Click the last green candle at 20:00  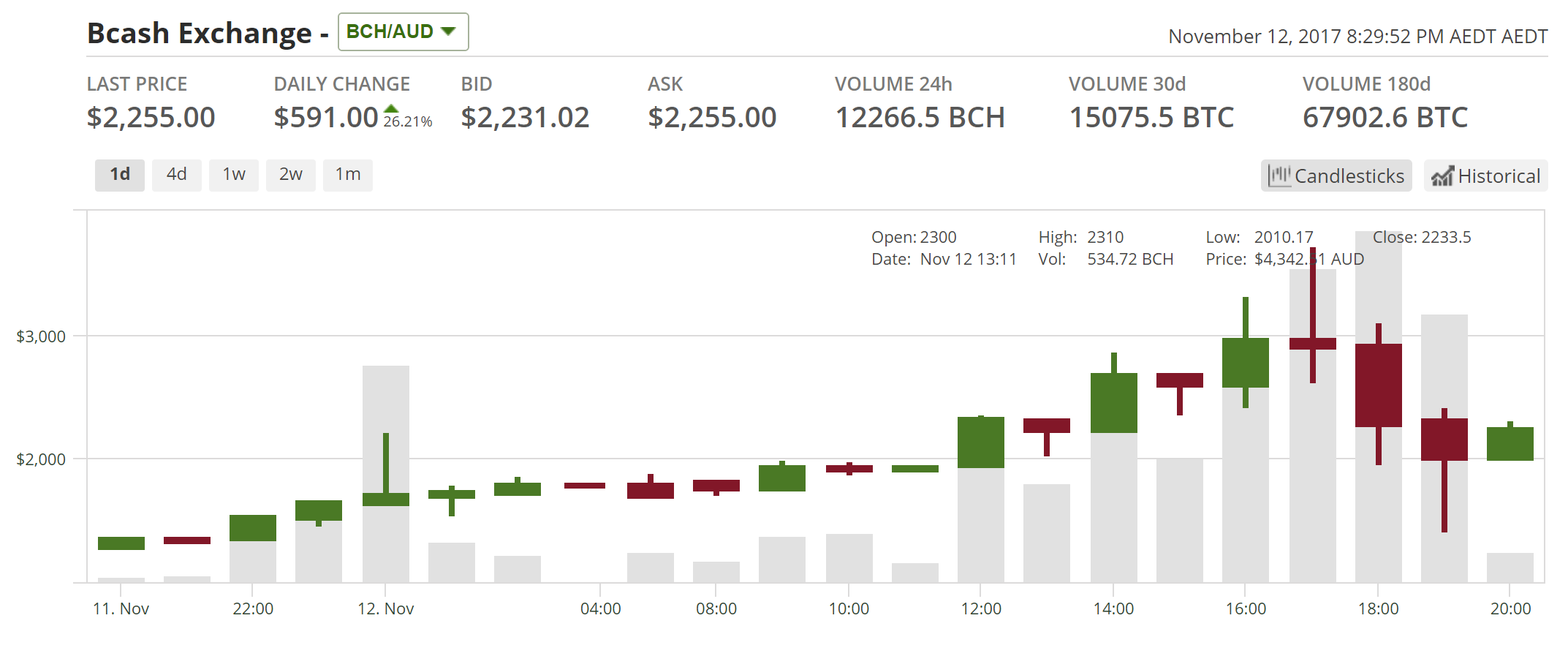1510,443
